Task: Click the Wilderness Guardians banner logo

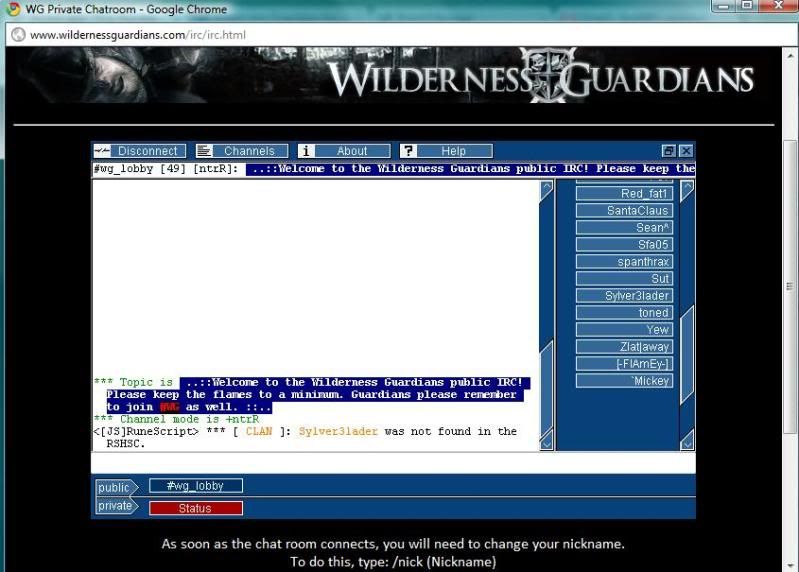Action: point(540,76)
